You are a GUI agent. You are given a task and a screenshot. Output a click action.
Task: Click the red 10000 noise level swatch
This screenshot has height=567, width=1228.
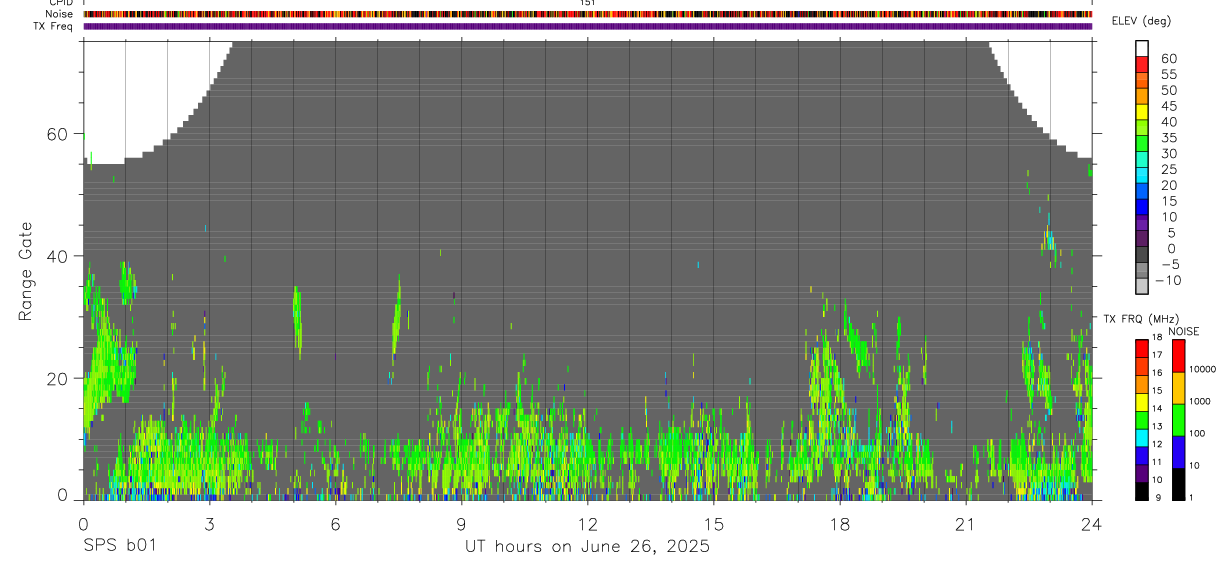pyautogui.click(x=1179, y=356)
